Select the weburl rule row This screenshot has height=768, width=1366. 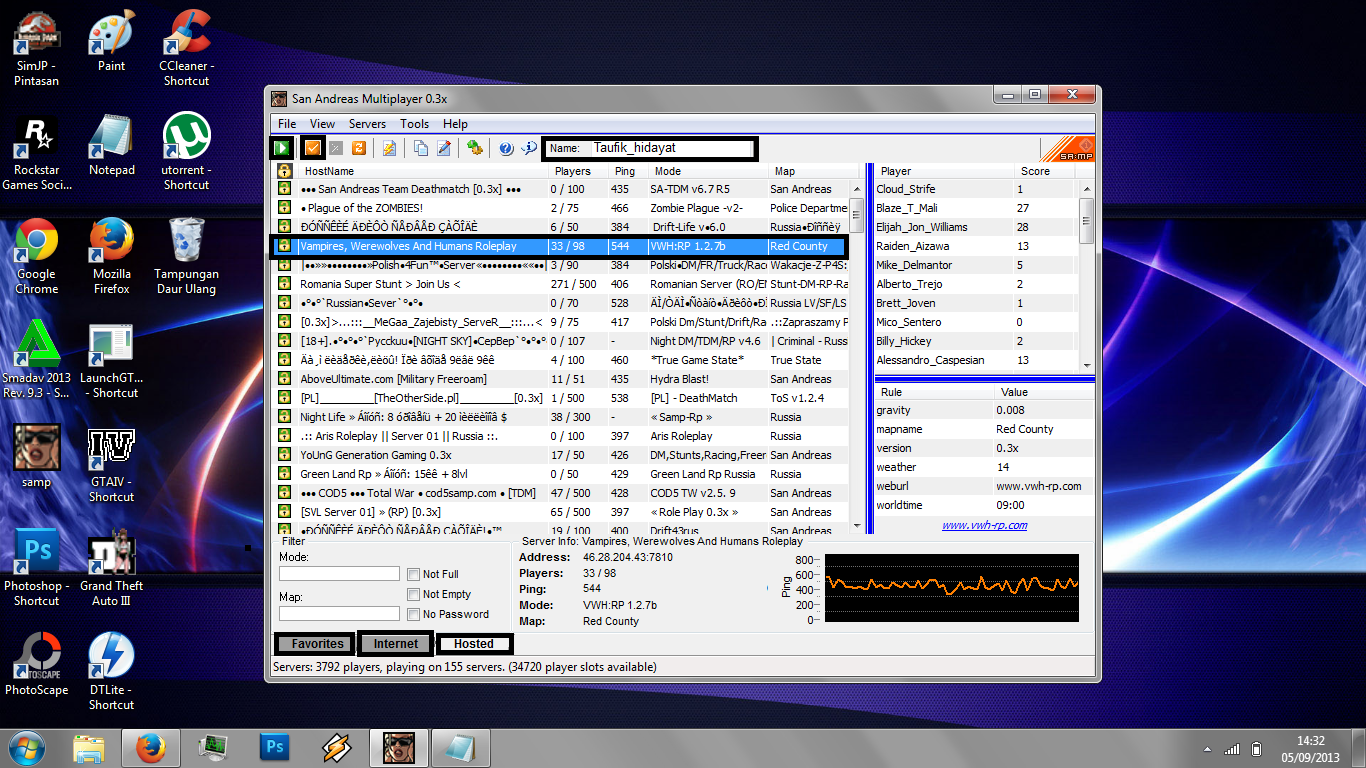click(984, 486)
